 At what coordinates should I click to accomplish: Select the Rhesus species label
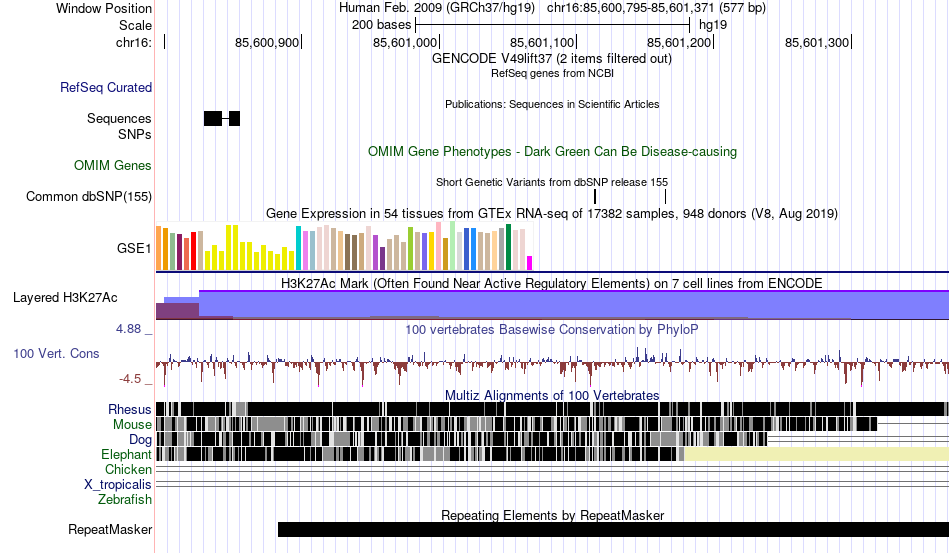(x=129, y=409)
